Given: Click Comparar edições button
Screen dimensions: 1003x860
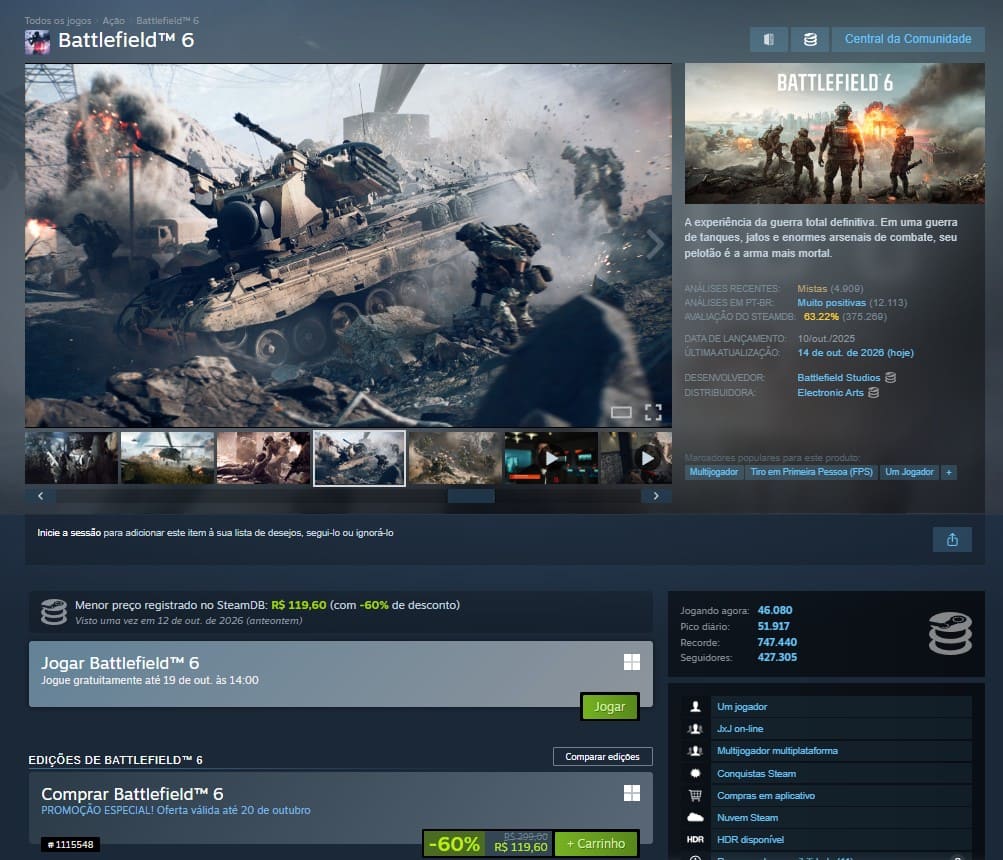Looking at the screenshot, I should pos(603,757).
